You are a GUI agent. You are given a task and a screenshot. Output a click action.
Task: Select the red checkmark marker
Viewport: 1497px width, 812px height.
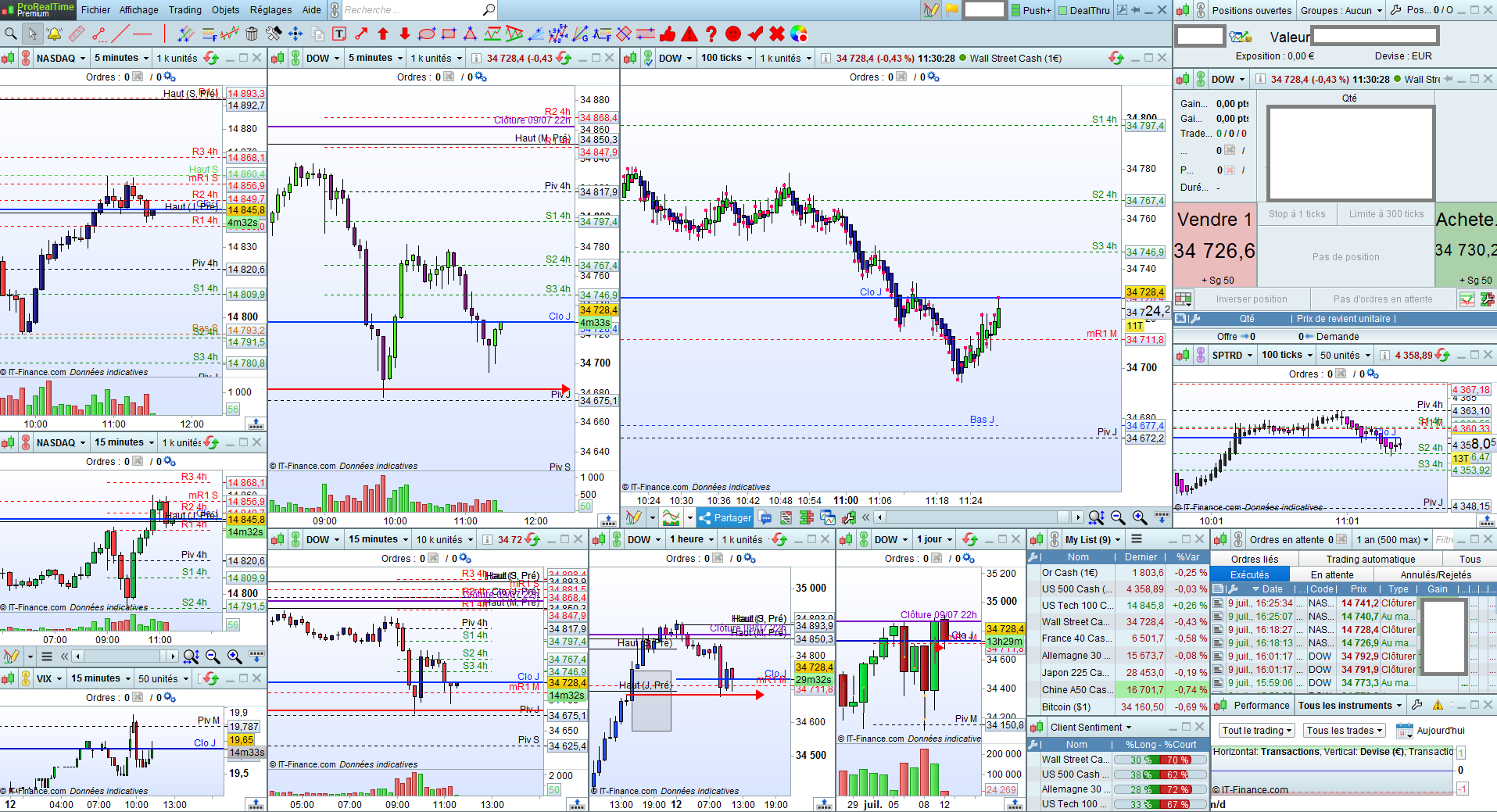[755, 34]
